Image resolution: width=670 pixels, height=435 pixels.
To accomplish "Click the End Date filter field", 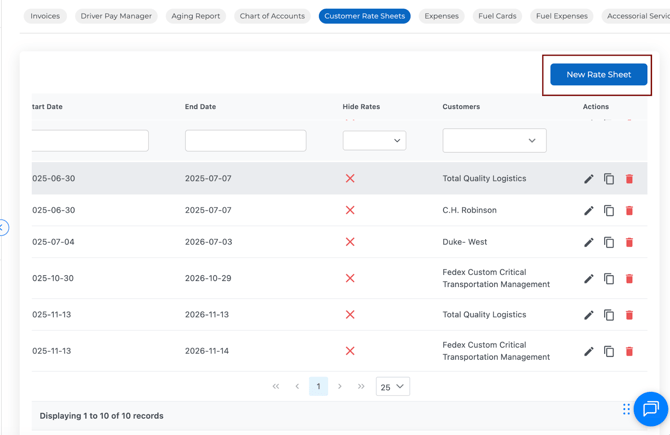I will (245, 141).
